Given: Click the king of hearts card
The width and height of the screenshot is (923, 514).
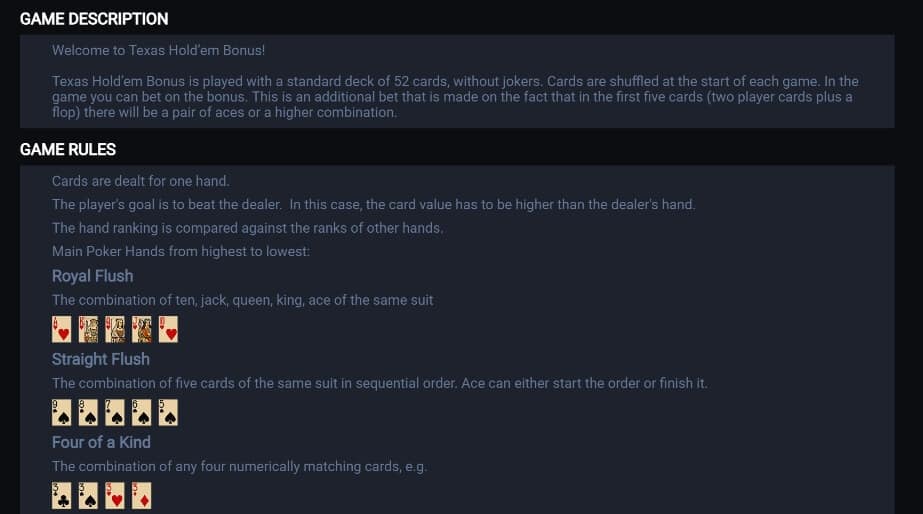Looking at the screenshot, I should (x=88, y=330).
